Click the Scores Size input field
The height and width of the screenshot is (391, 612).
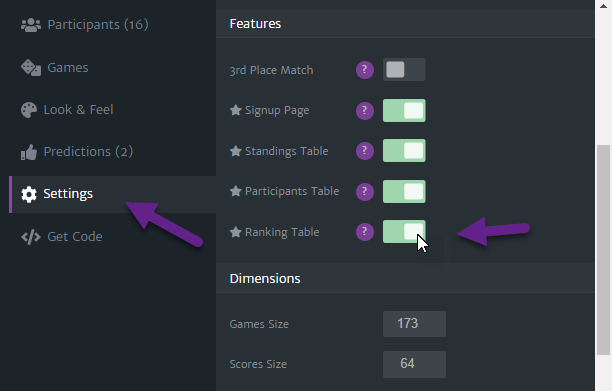414,364
